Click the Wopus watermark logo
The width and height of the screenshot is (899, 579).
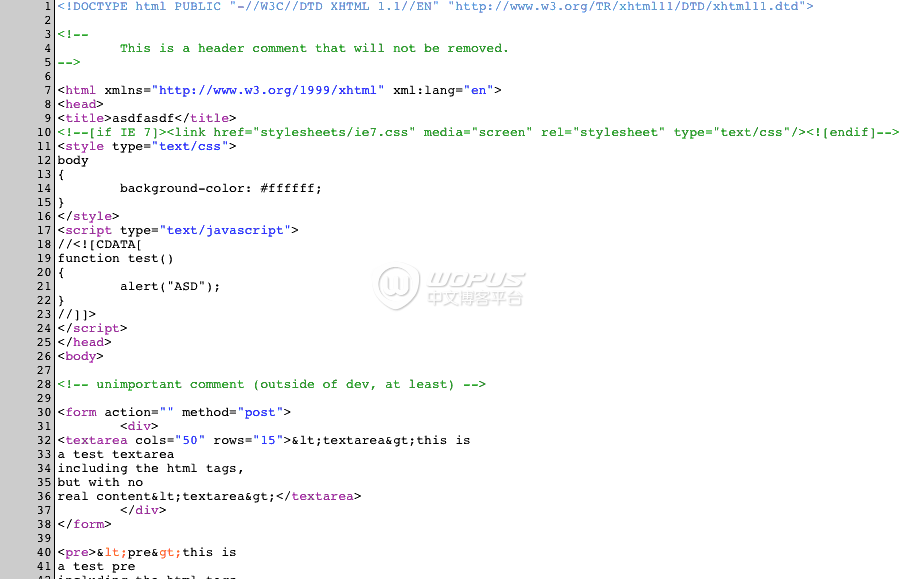point(448,286)
